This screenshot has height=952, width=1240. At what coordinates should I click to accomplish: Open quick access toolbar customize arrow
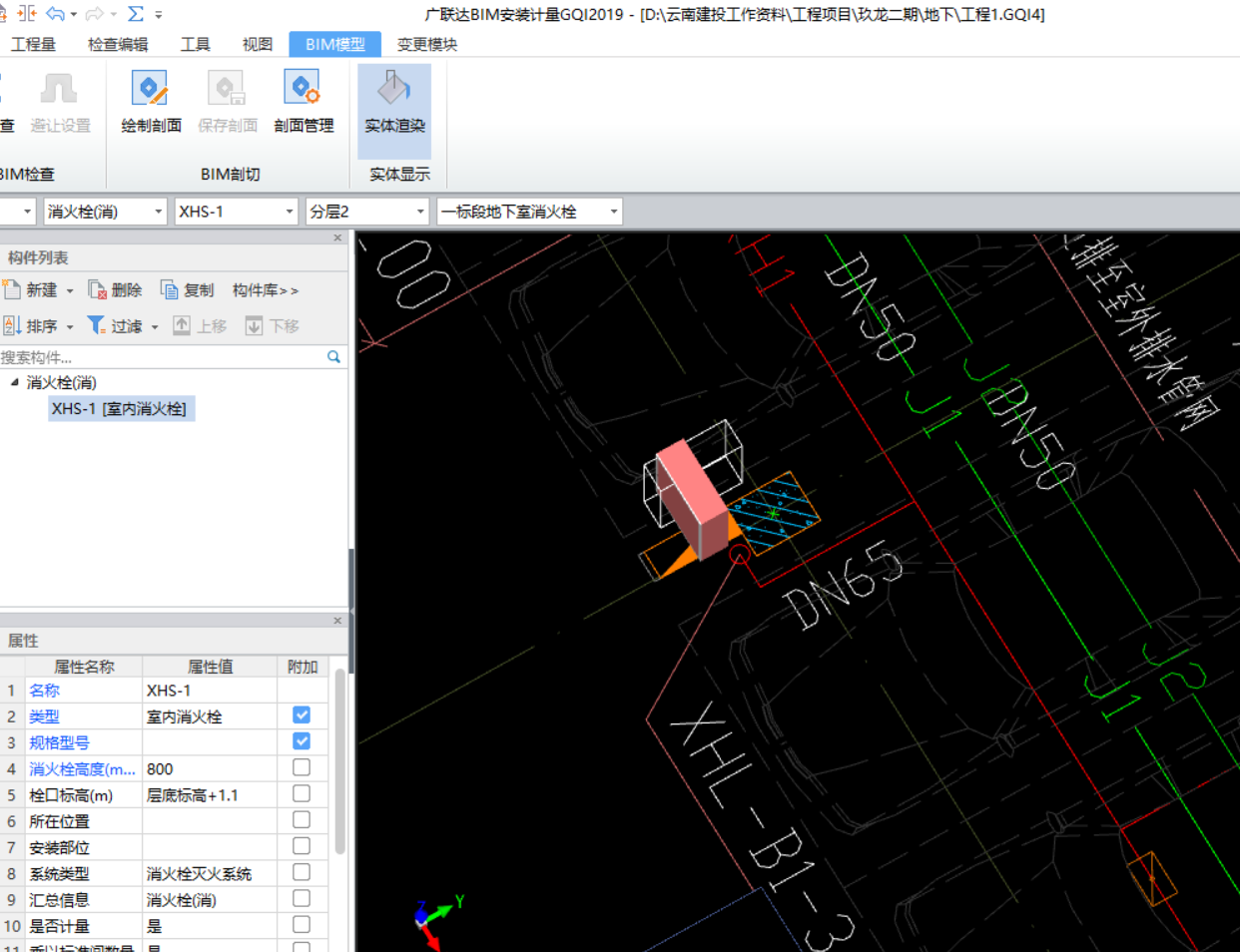[159, 15]
